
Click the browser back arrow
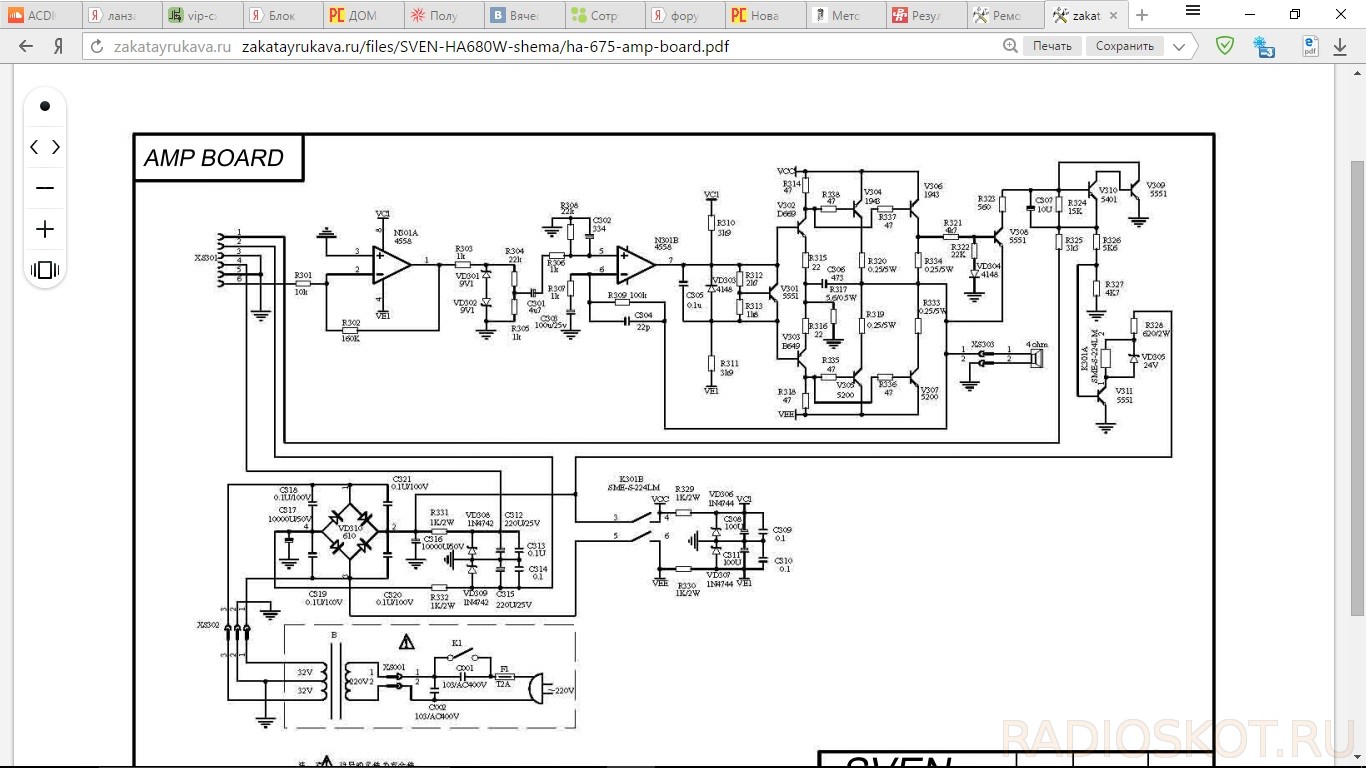[x=26, y=46]
